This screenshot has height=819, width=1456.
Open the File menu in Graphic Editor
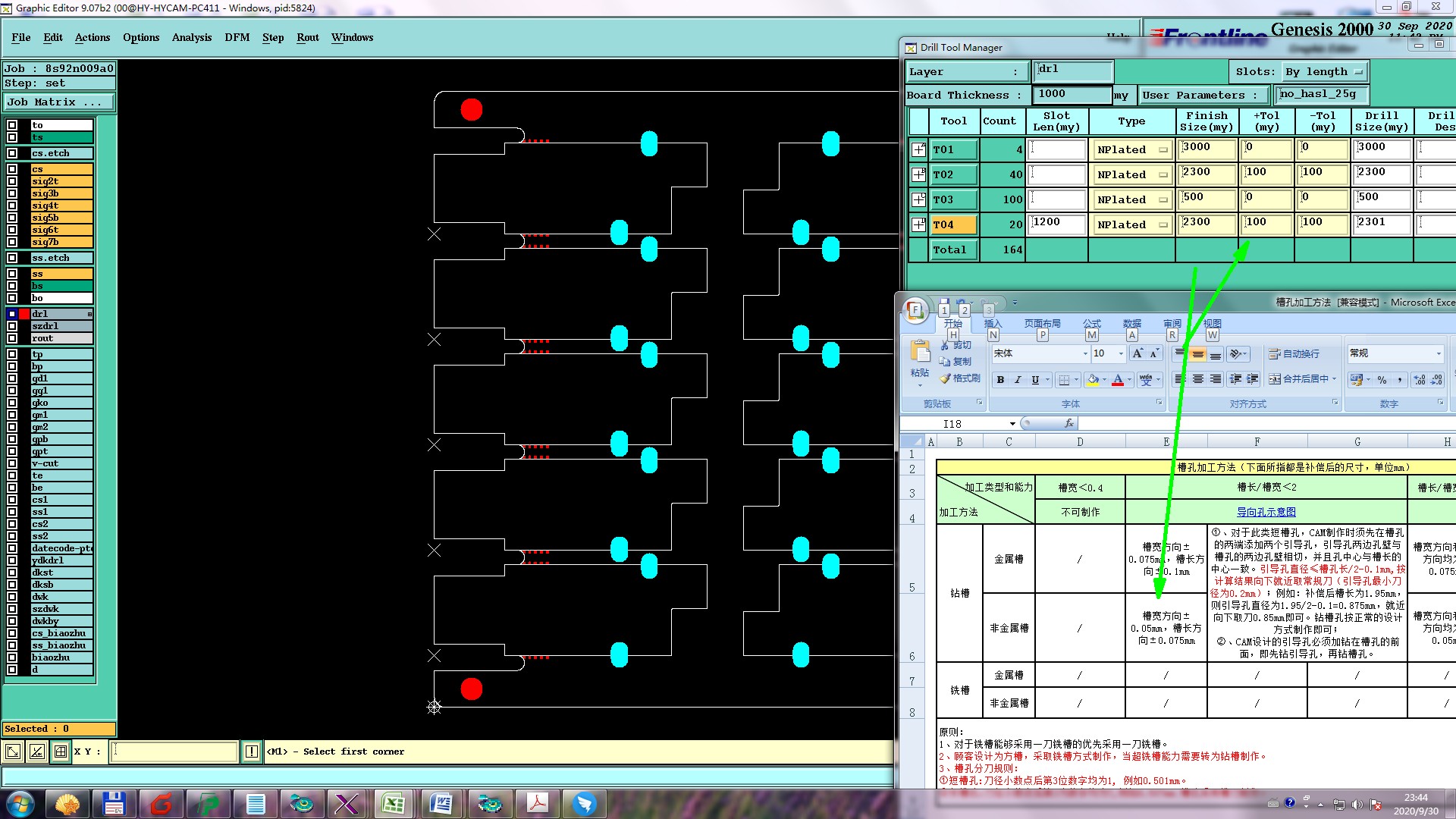point(21,37)
